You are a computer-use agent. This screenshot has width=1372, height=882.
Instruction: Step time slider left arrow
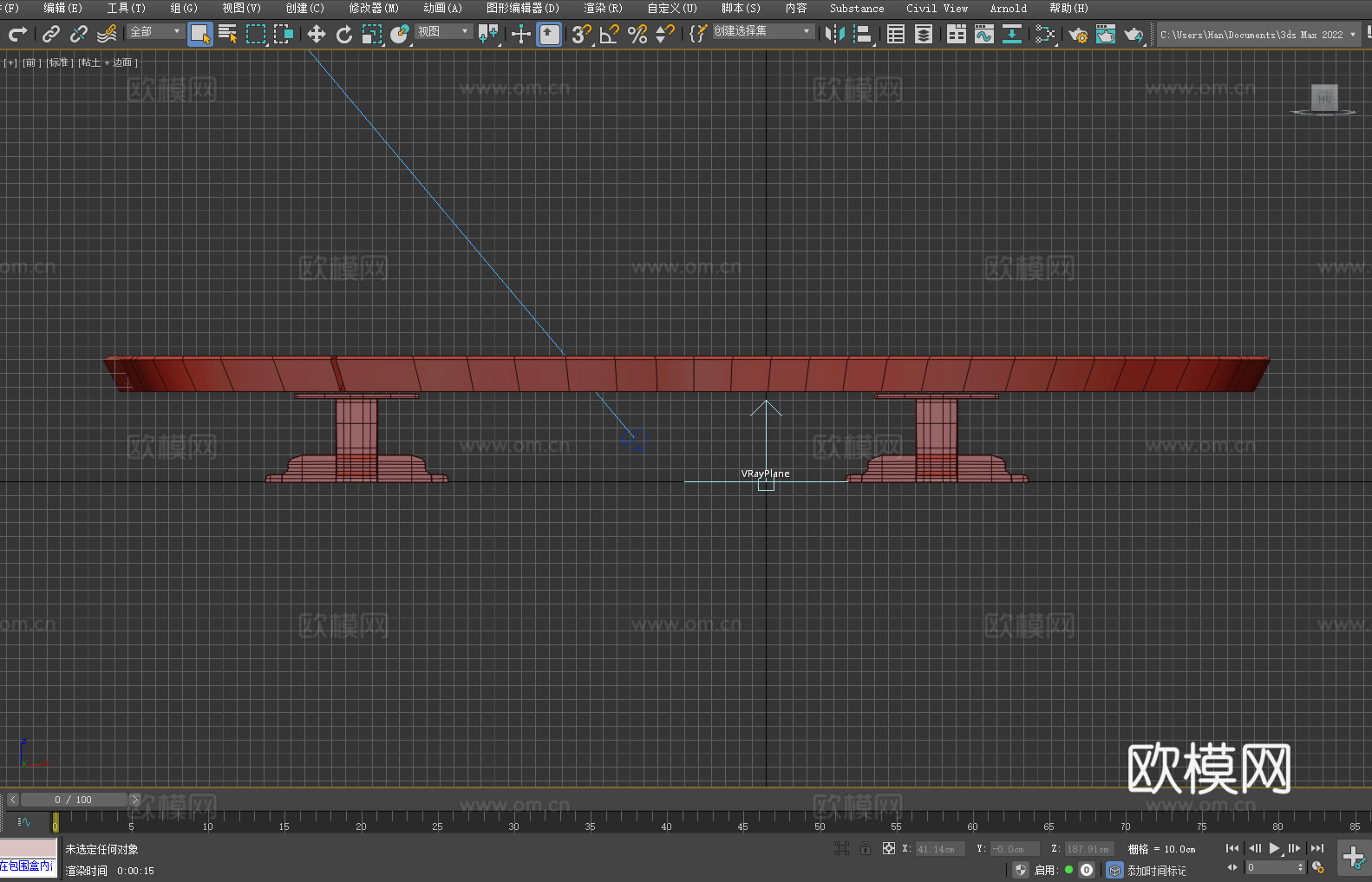pos(12,800)
